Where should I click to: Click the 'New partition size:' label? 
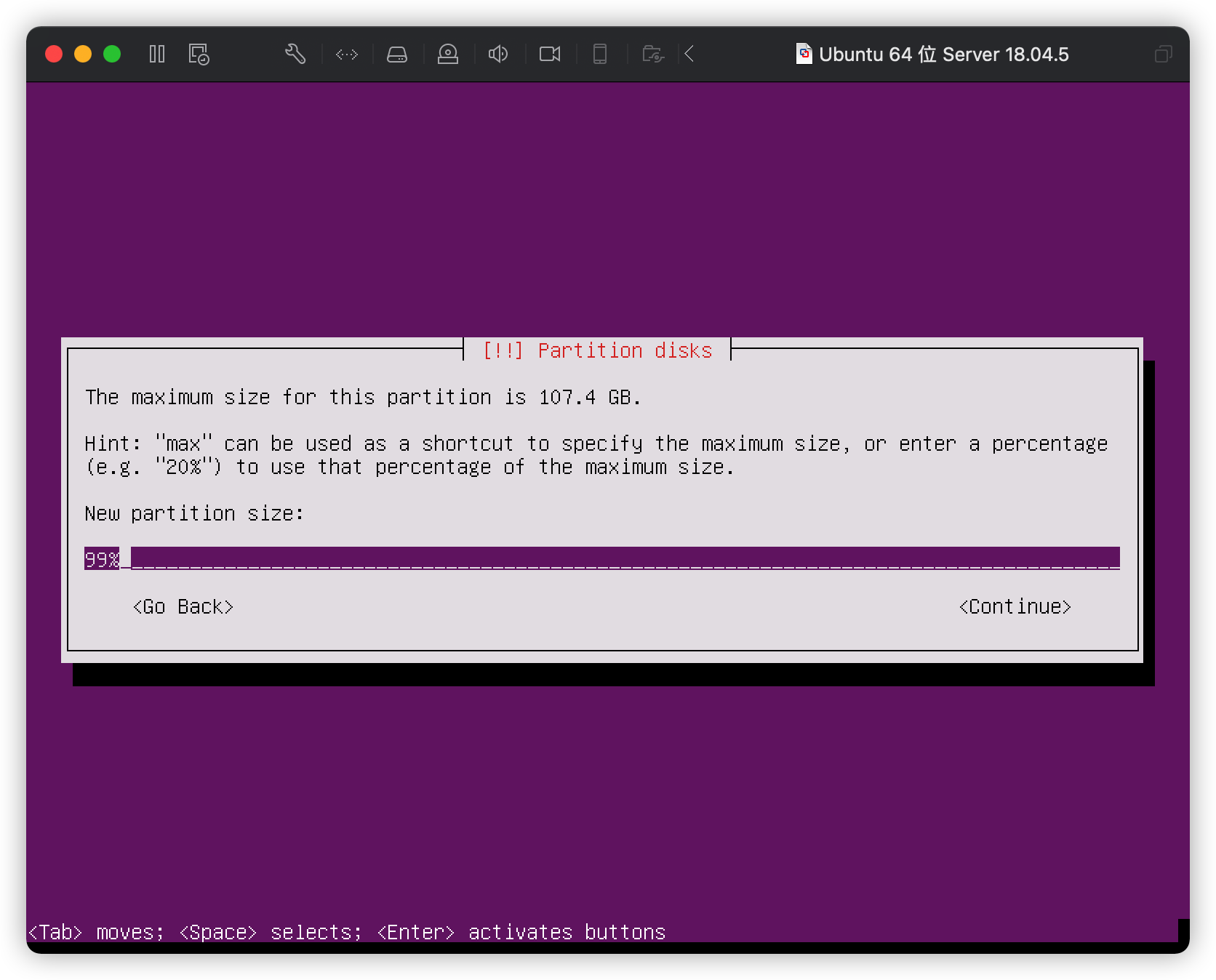point(194,513)
